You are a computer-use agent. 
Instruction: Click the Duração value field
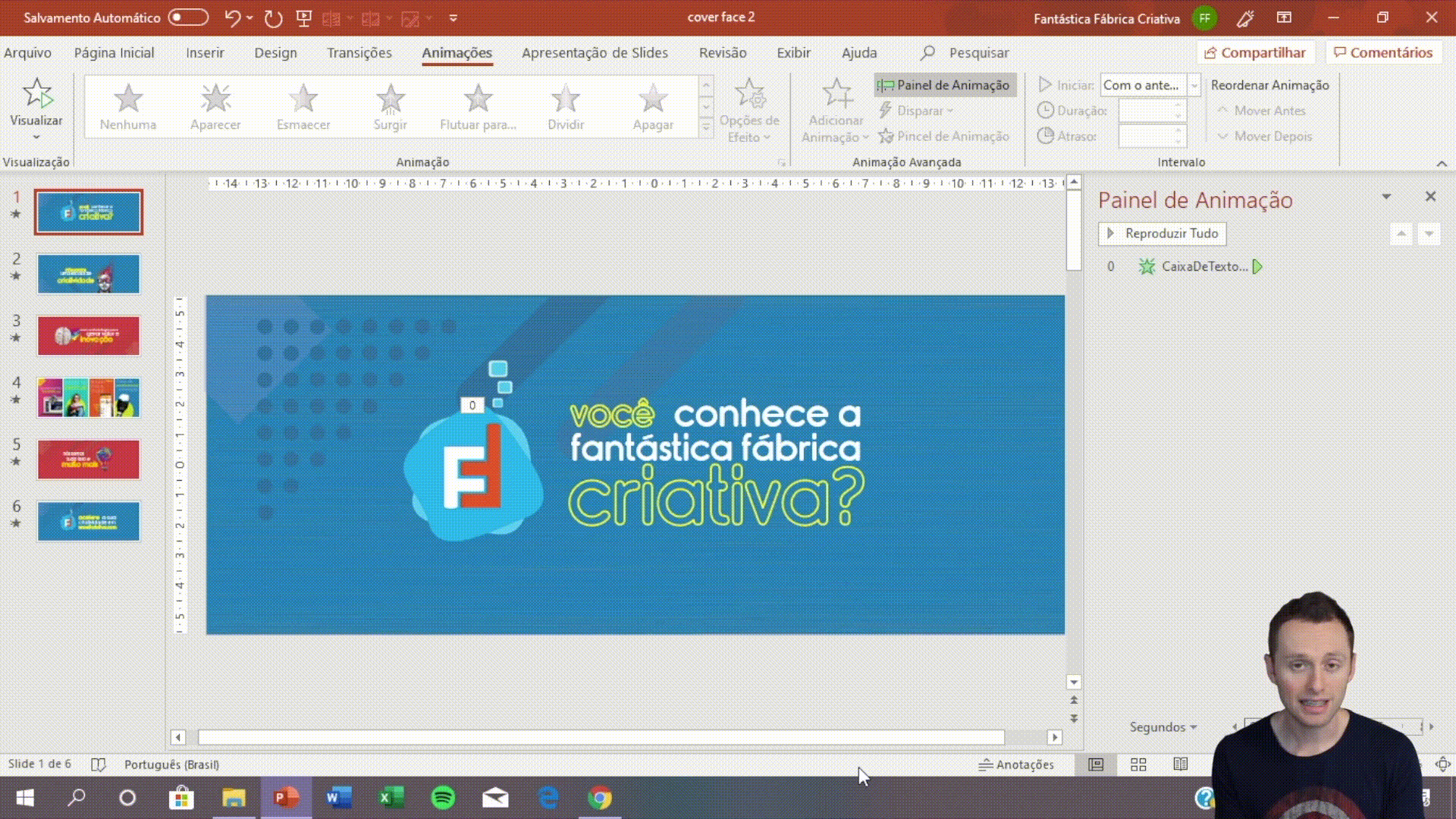click(1152, 111)
